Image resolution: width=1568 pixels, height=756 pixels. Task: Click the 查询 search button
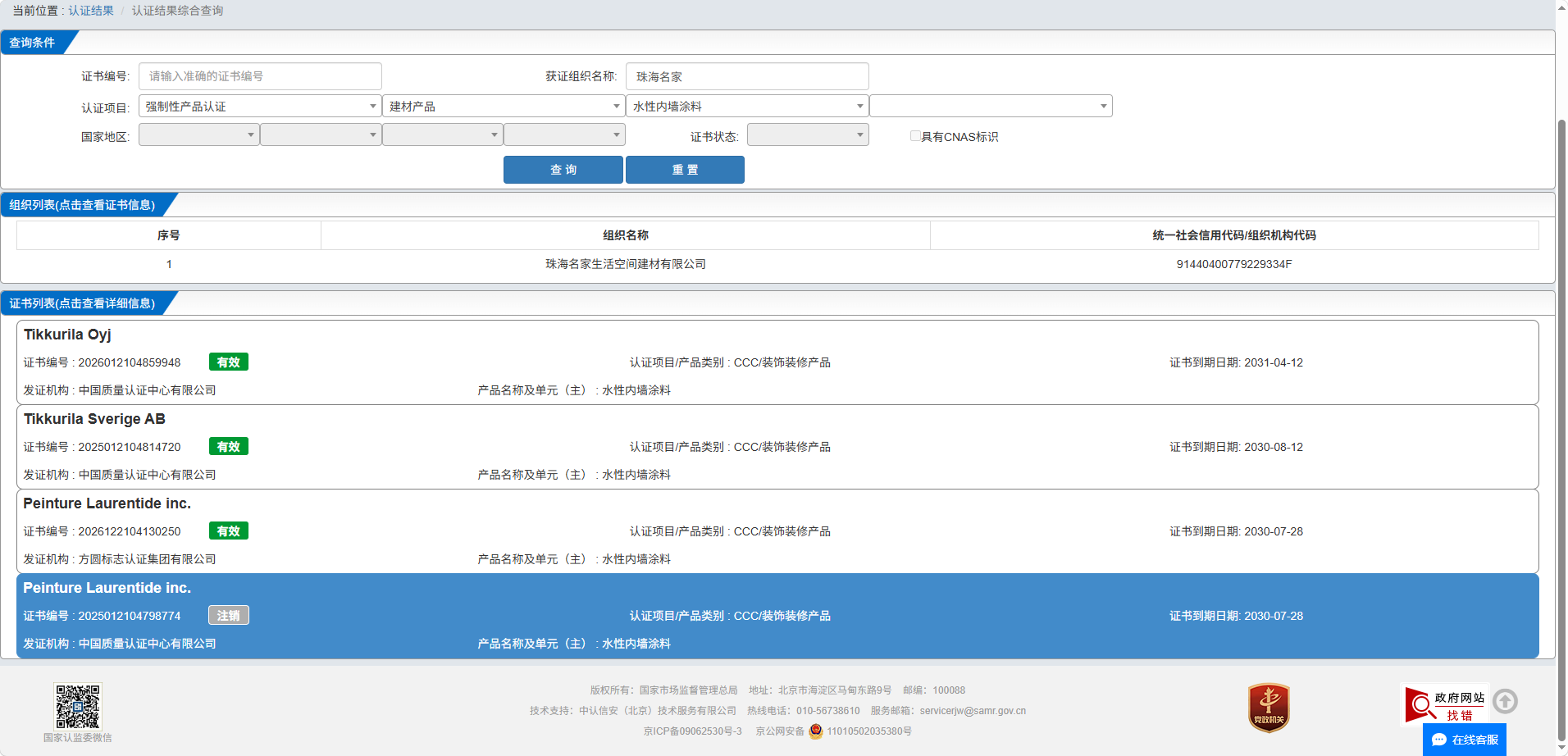[563, 170]
